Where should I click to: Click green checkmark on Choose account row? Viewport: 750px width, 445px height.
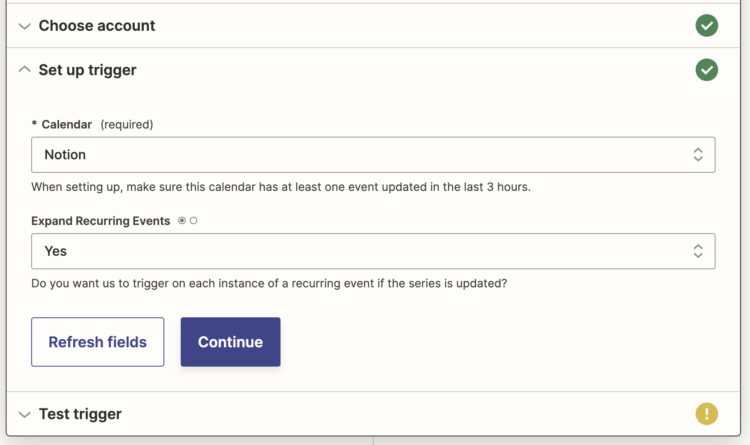pyautogui.click(x=707, y=26)
